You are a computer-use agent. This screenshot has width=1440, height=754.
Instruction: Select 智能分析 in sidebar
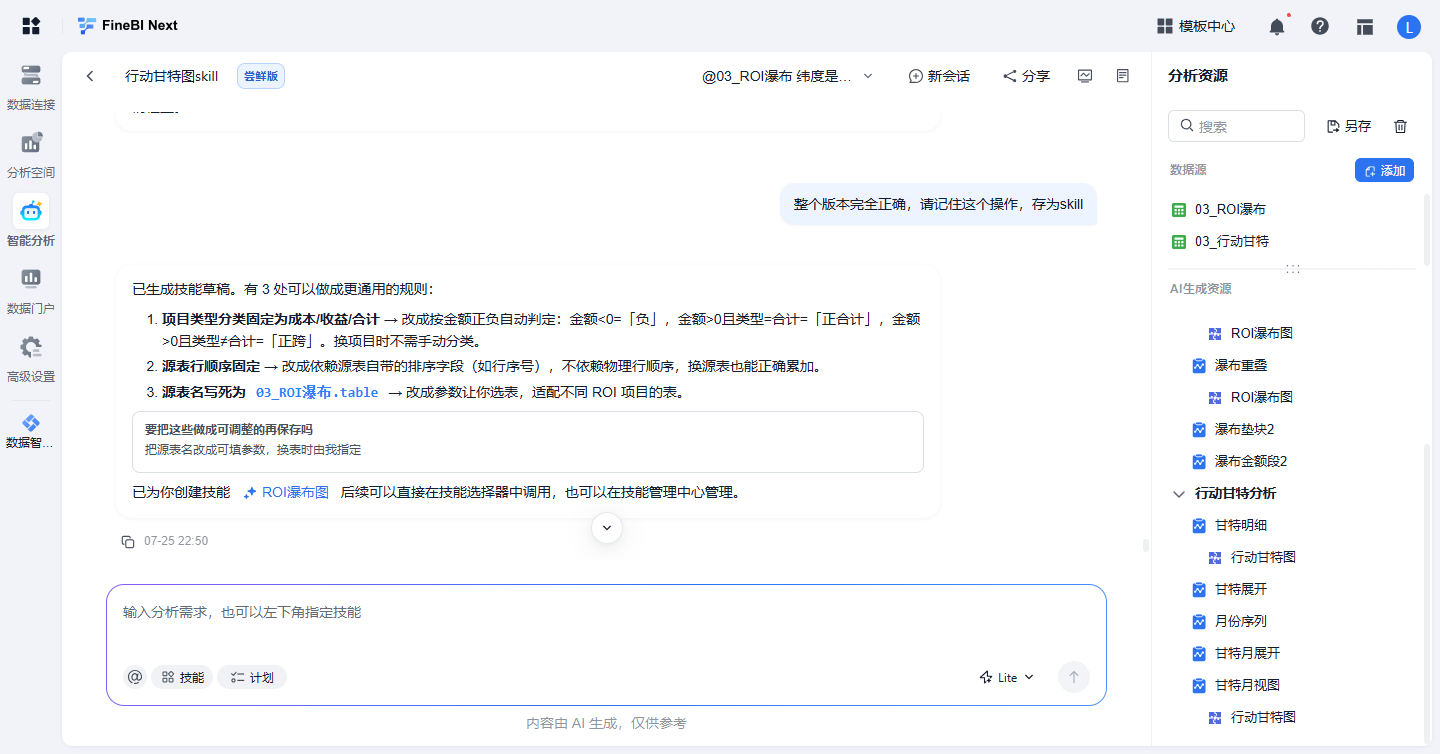pyautogui.click(x=31, y=222)
